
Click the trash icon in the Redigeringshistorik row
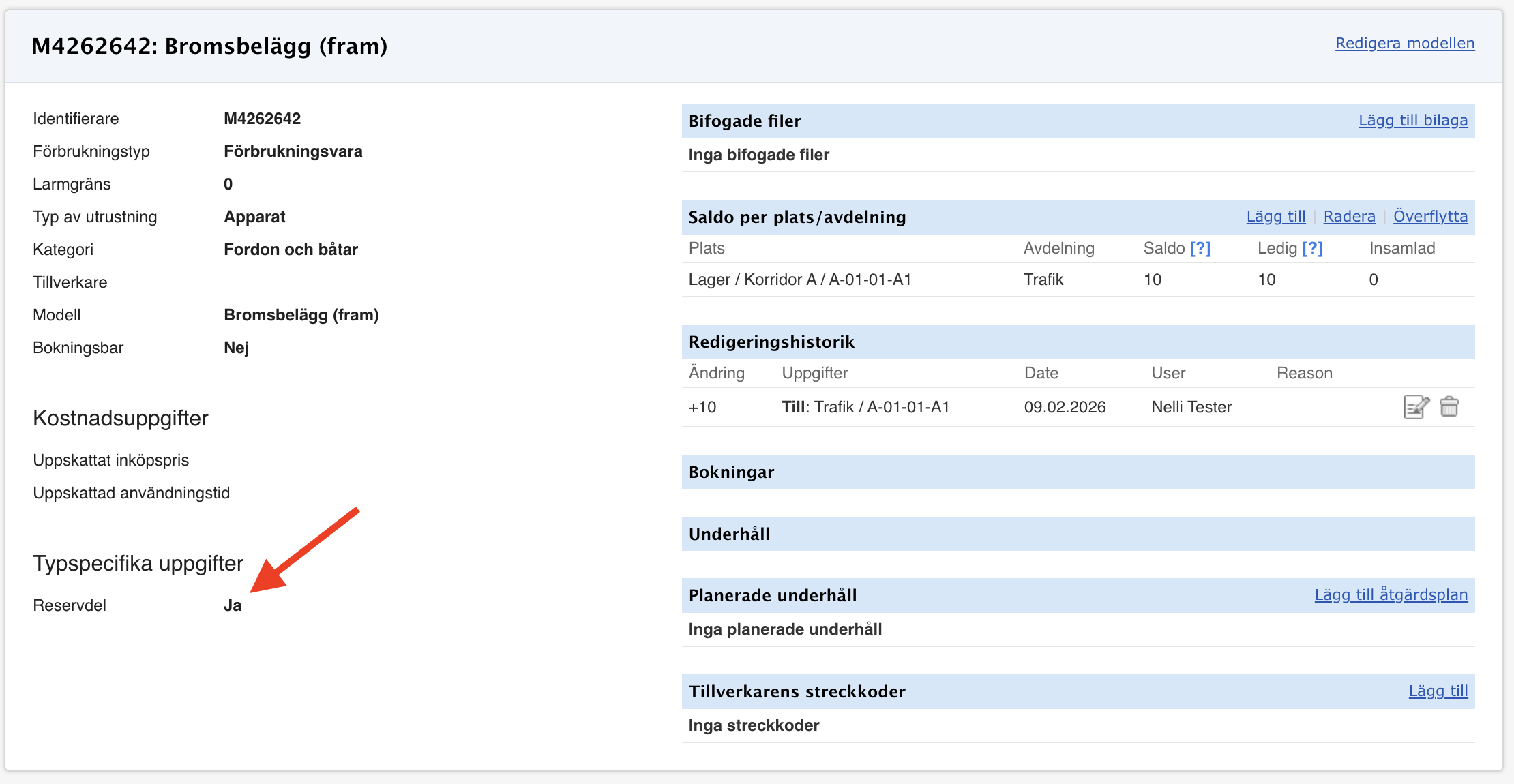(1449, 407)
